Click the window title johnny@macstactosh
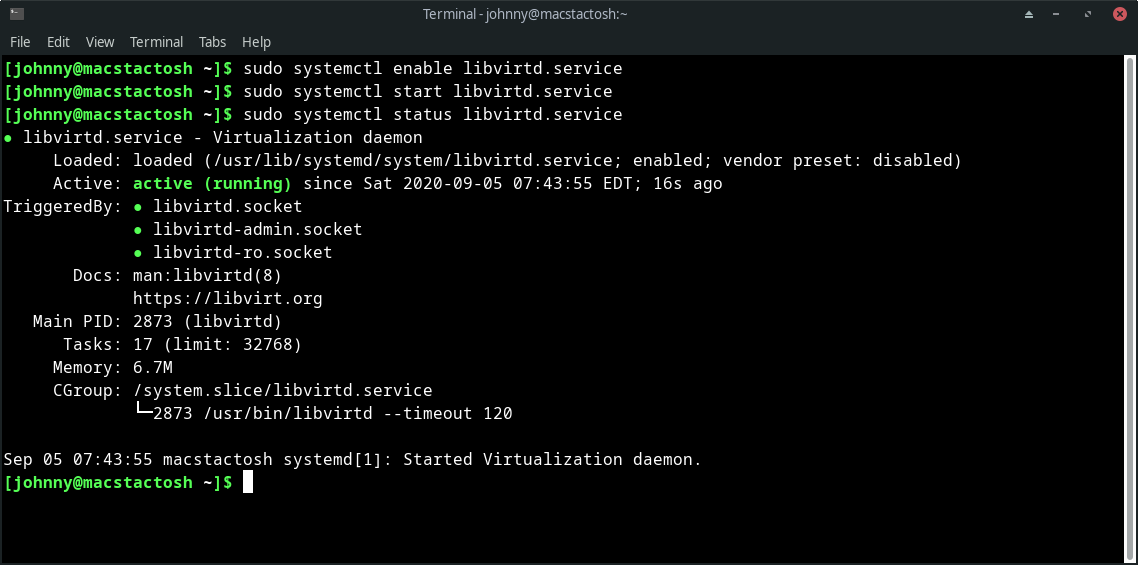Image resolution: width=1138 pixels, height=565 pixels. coord(557,14)
